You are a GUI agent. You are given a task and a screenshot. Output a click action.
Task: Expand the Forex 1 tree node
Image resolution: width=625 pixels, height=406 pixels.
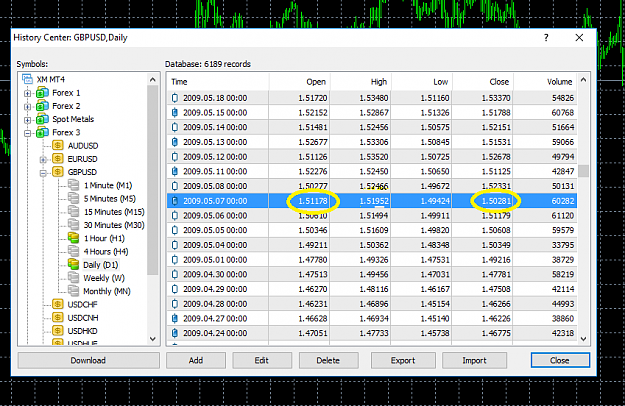27,94
